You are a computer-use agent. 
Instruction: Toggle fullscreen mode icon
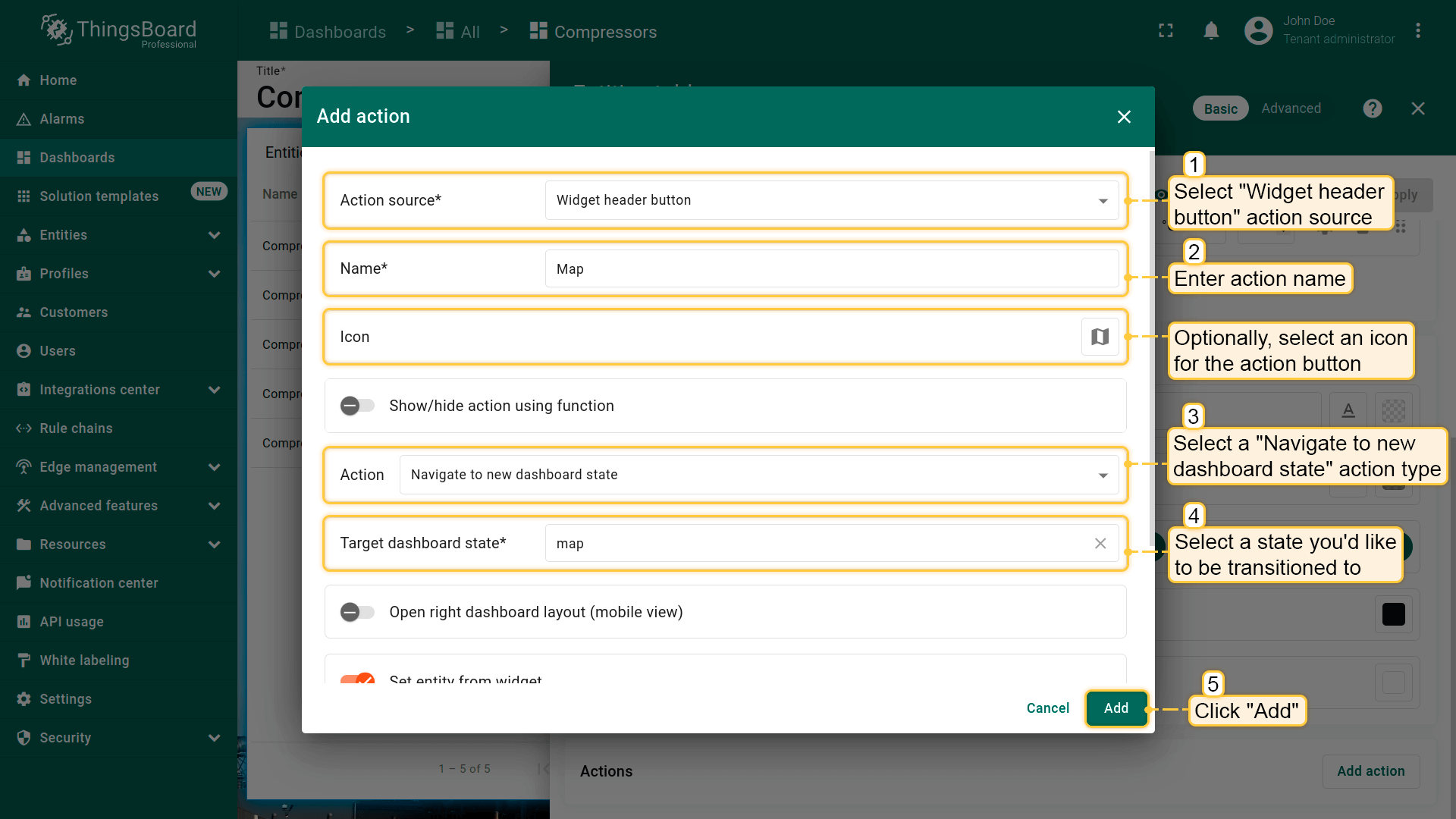click(x=1166, y=31)
